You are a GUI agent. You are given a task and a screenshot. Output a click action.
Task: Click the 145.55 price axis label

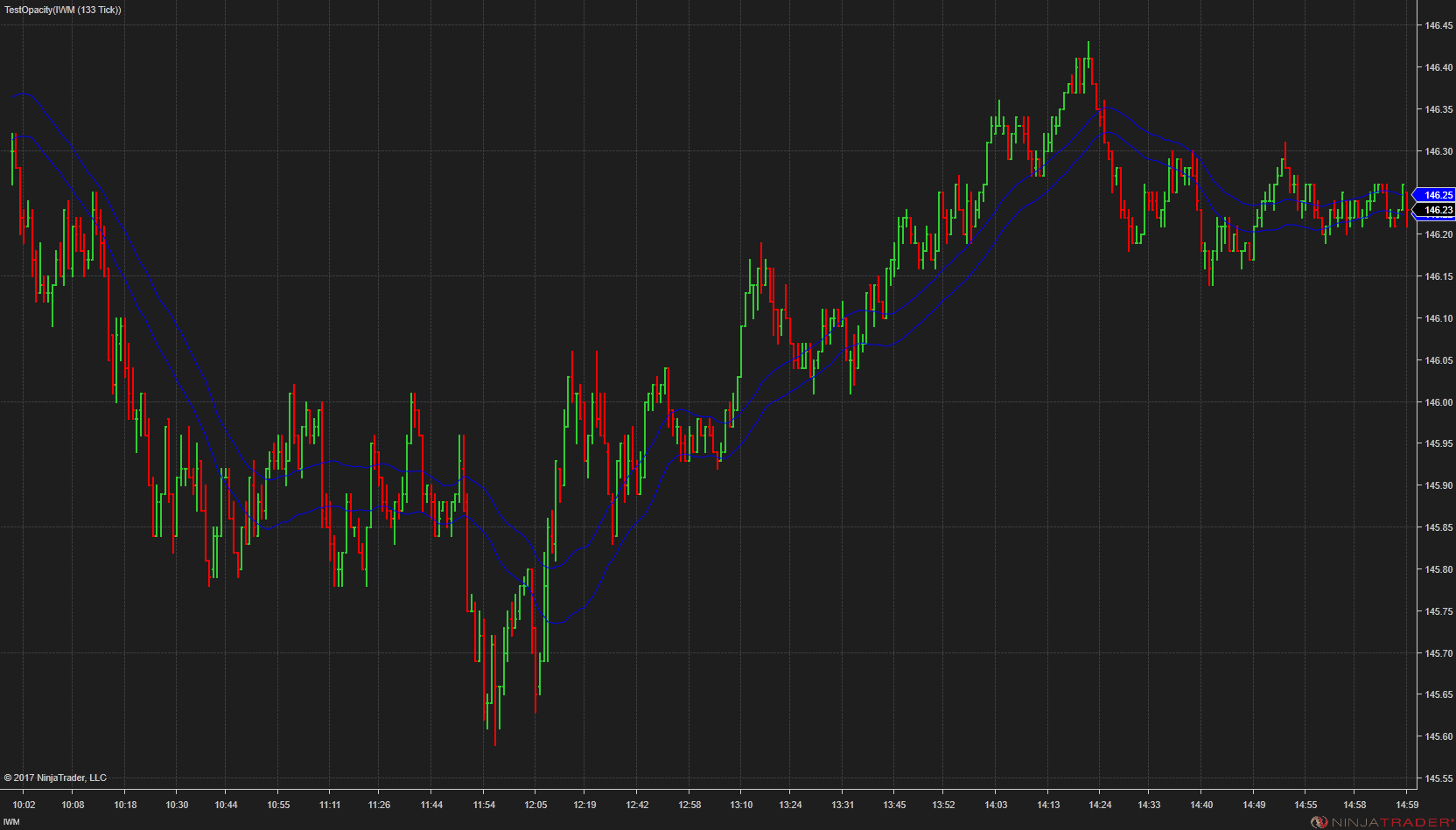click(1438, 778)
